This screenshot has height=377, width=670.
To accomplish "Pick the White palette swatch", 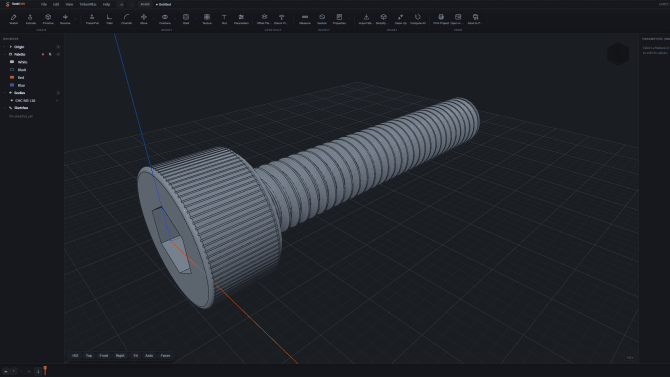I will (12, 62).
